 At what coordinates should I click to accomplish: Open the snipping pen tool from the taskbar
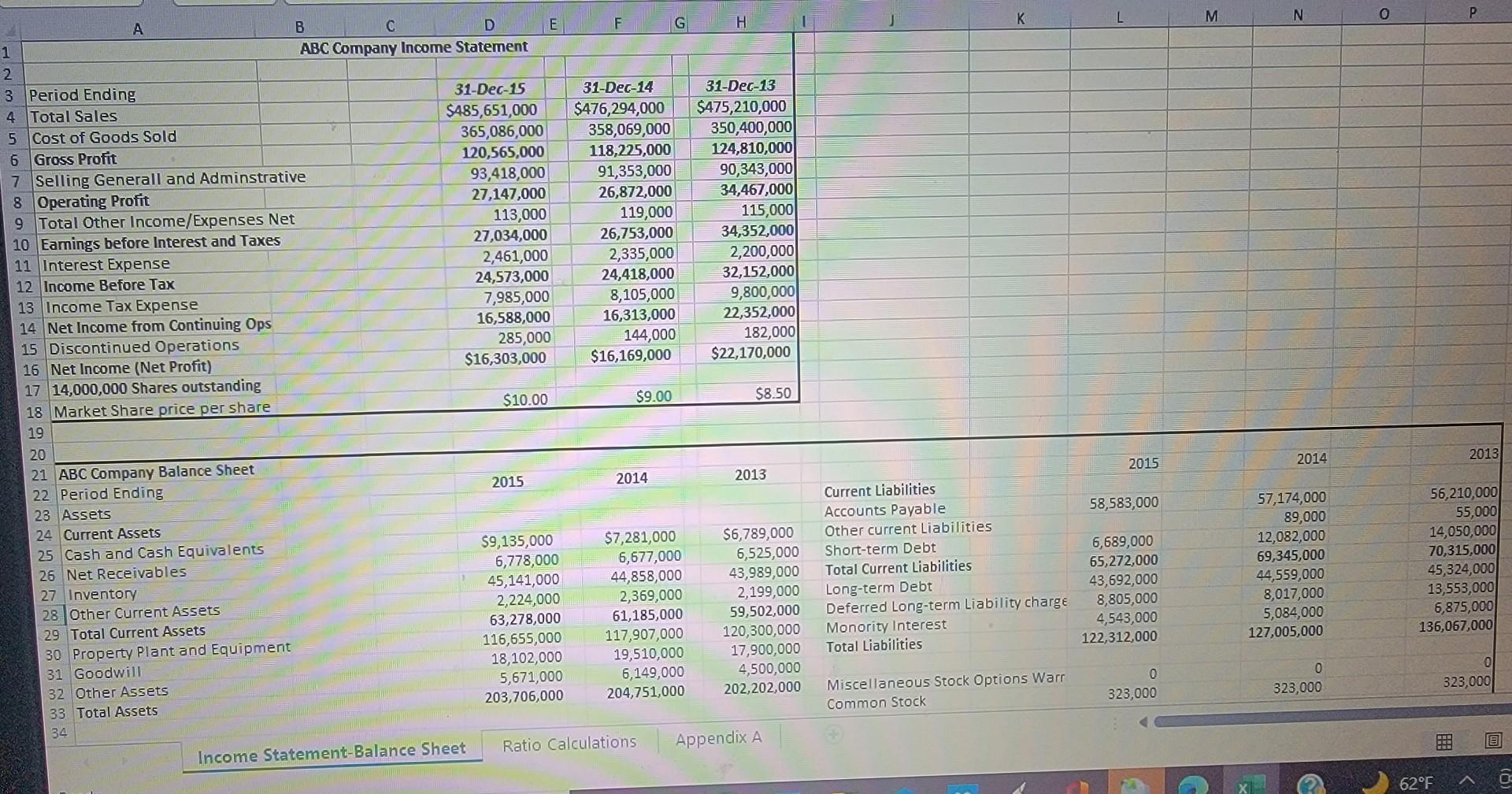coord(1019,786)
